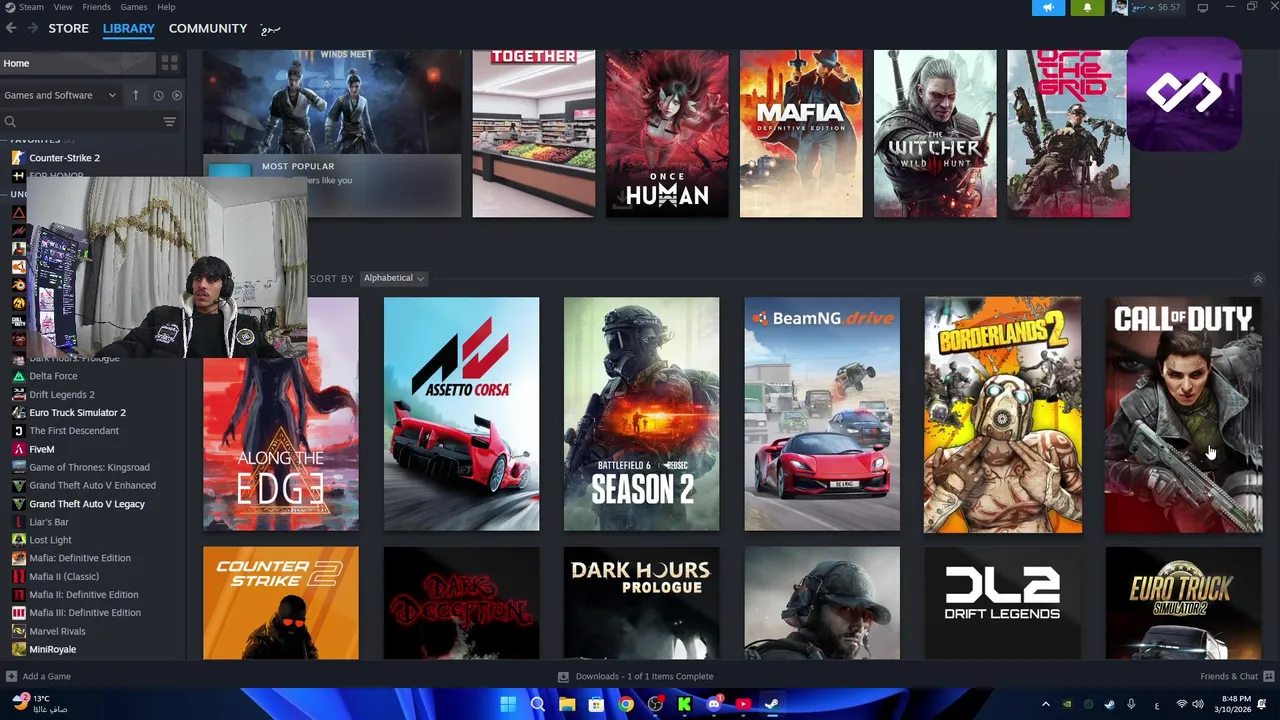Click Add a Game button
The width and height of the screenshot is (1280, 720).
click(38, 676)
